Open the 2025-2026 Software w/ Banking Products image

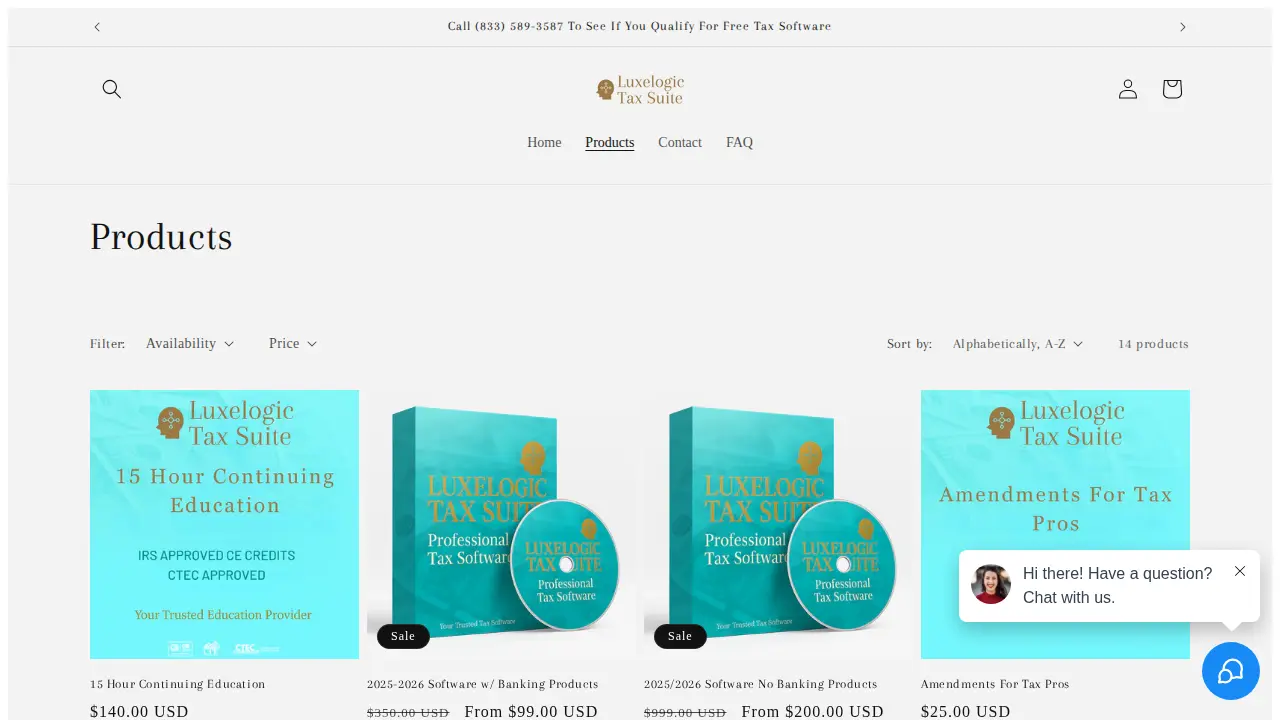(501, 524)
